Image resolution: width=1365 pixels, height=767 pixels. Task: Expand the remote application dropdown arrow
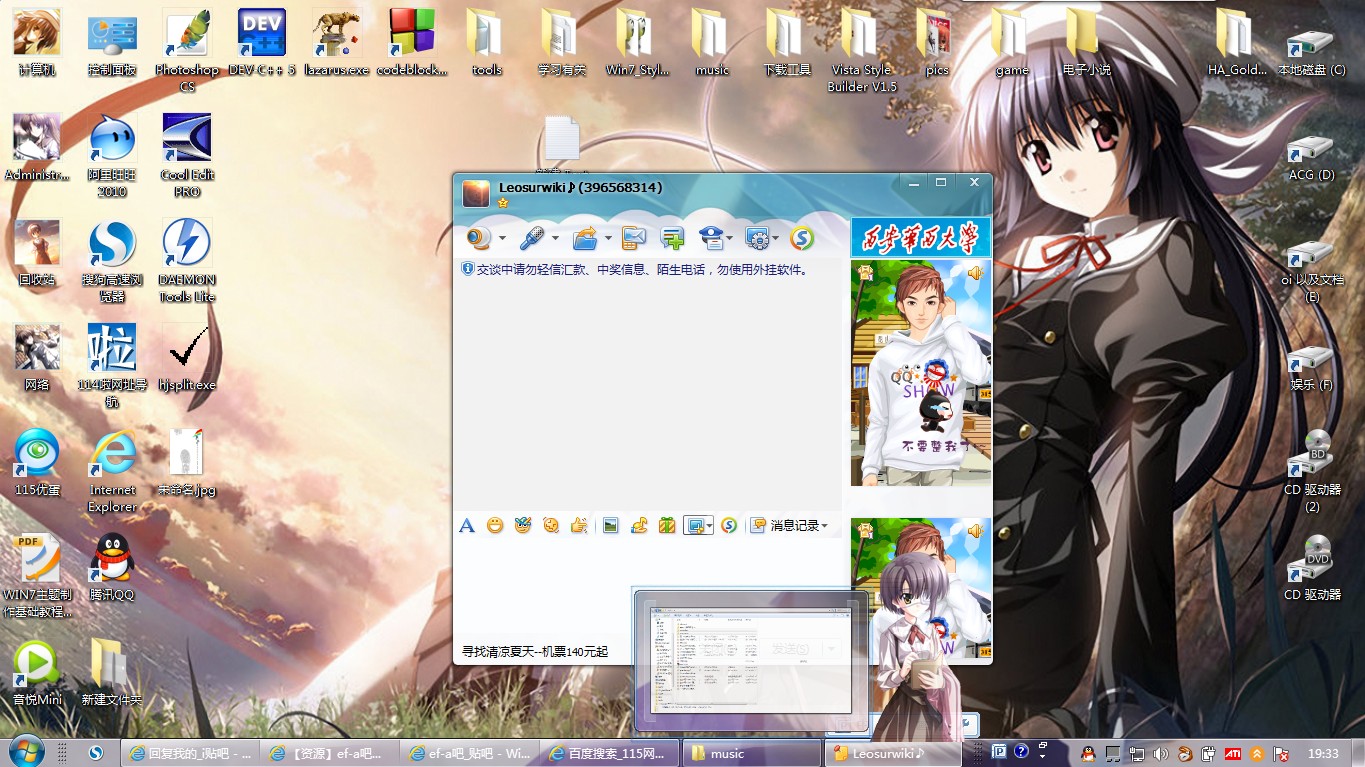coord(776,239)
